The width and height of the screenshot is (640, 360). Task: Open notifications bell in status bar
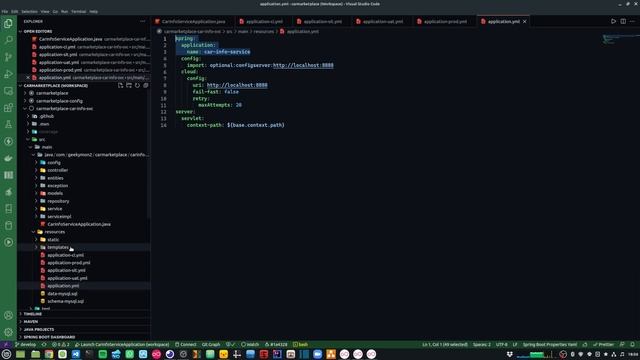point(632,344)
